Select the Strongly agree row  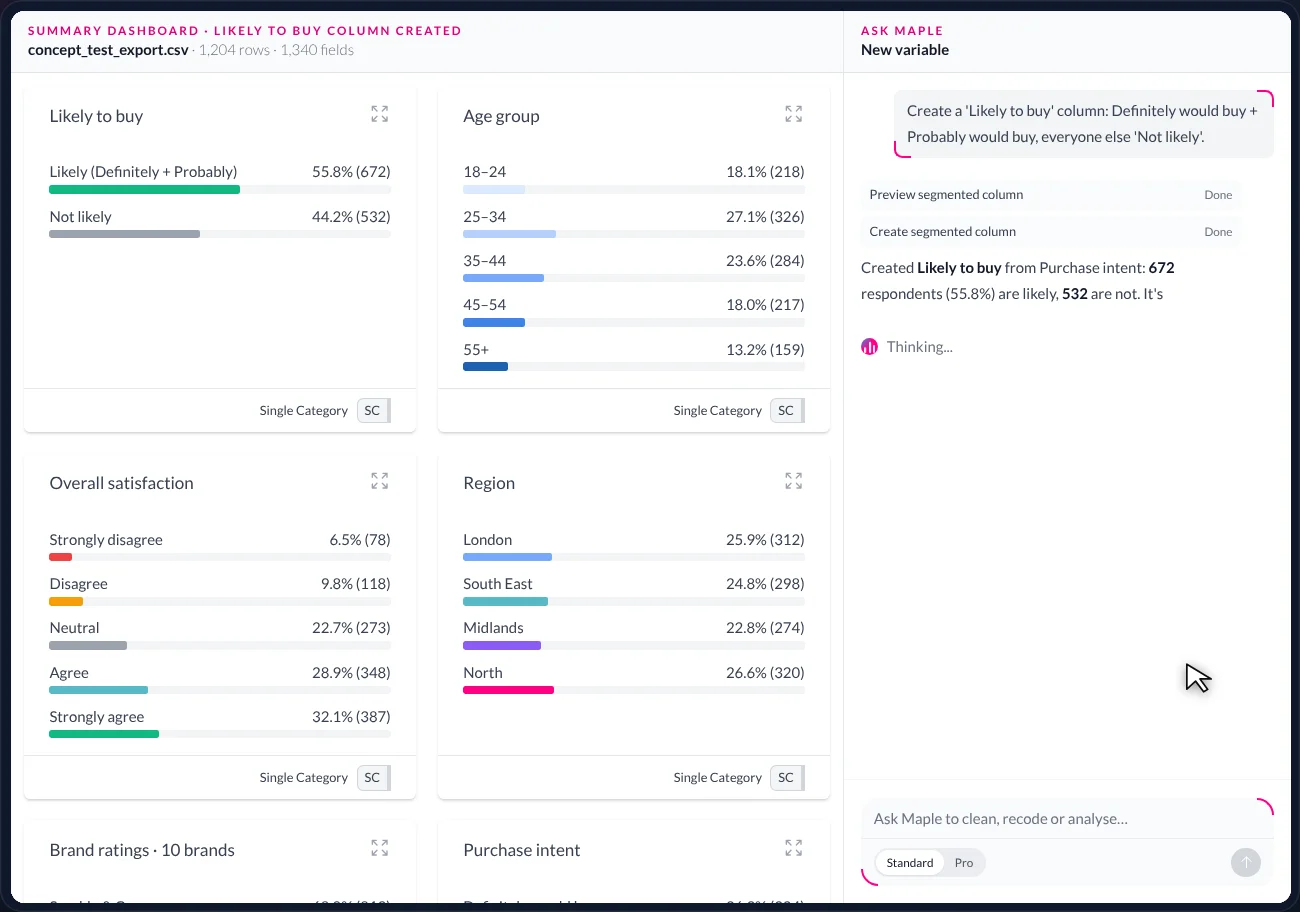coord(220,724)
